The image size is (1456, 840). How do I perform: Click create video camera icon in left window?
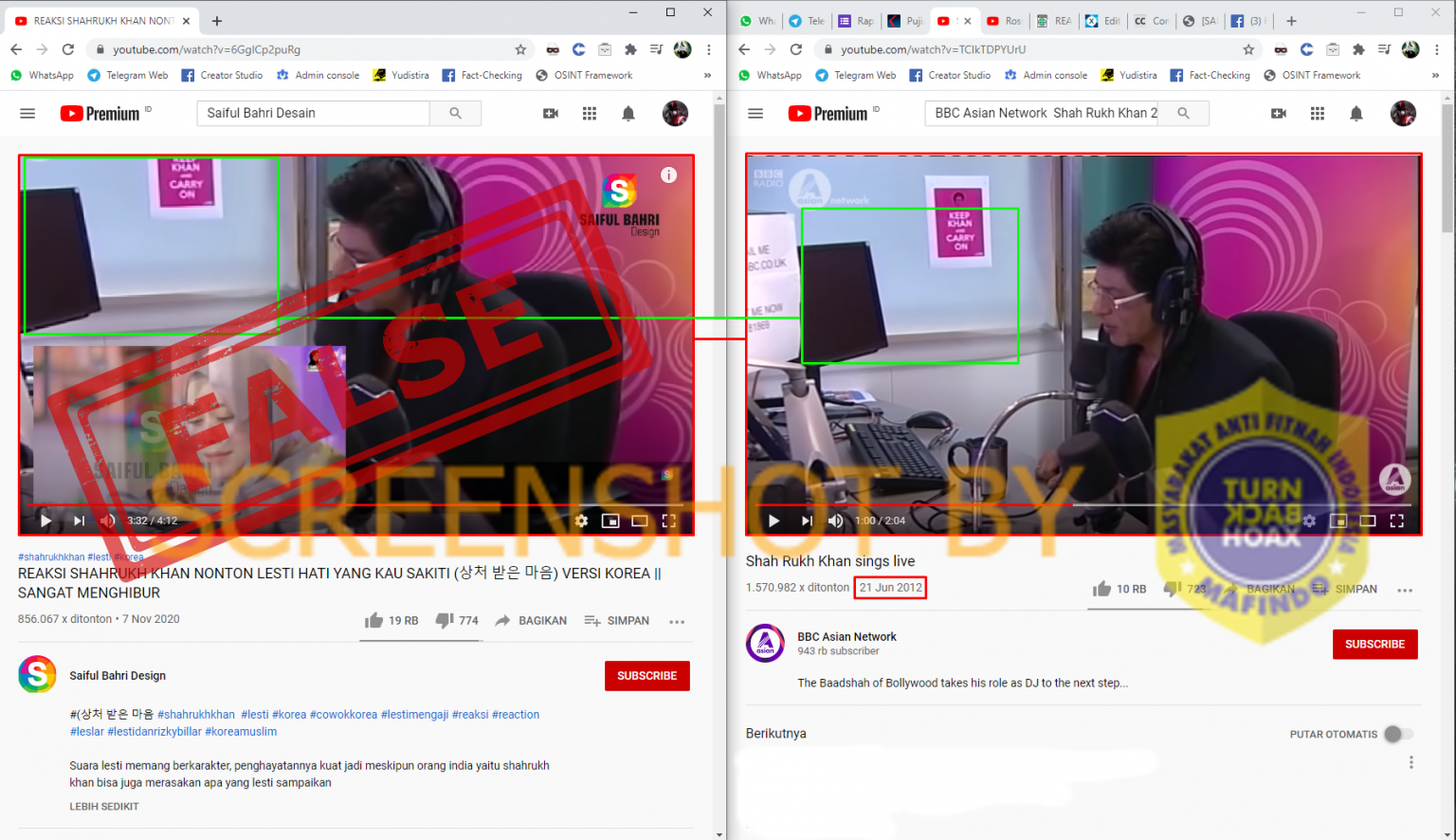click(551, 114)
